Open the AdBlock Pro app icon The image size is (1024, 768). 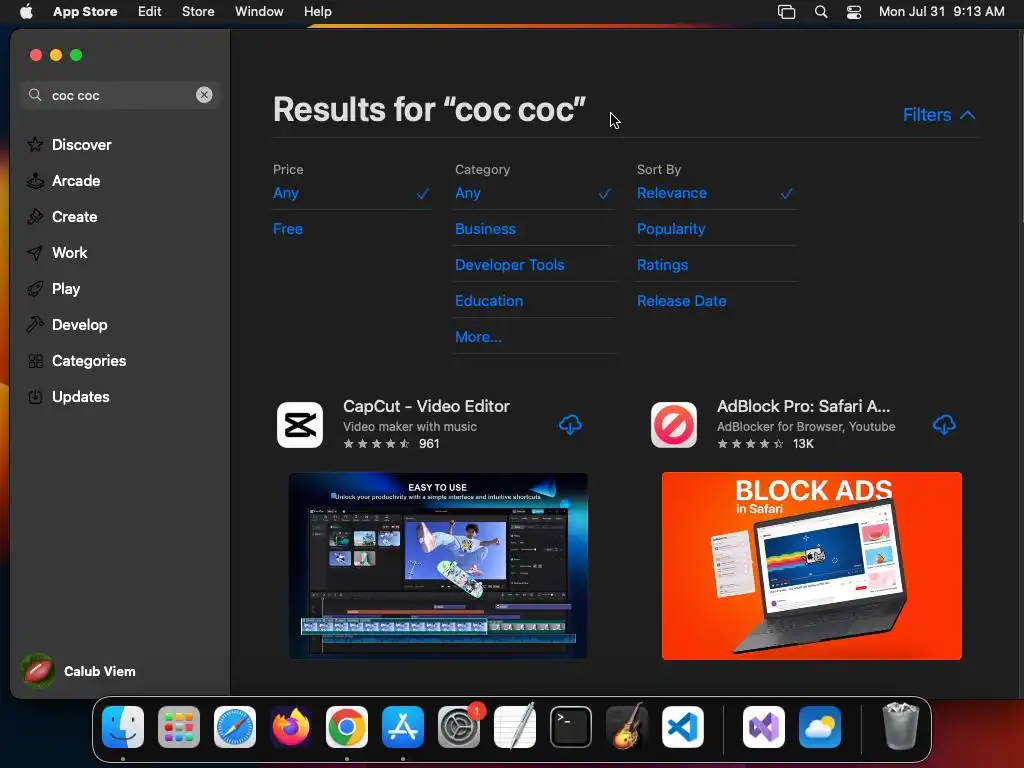(673, 424)
